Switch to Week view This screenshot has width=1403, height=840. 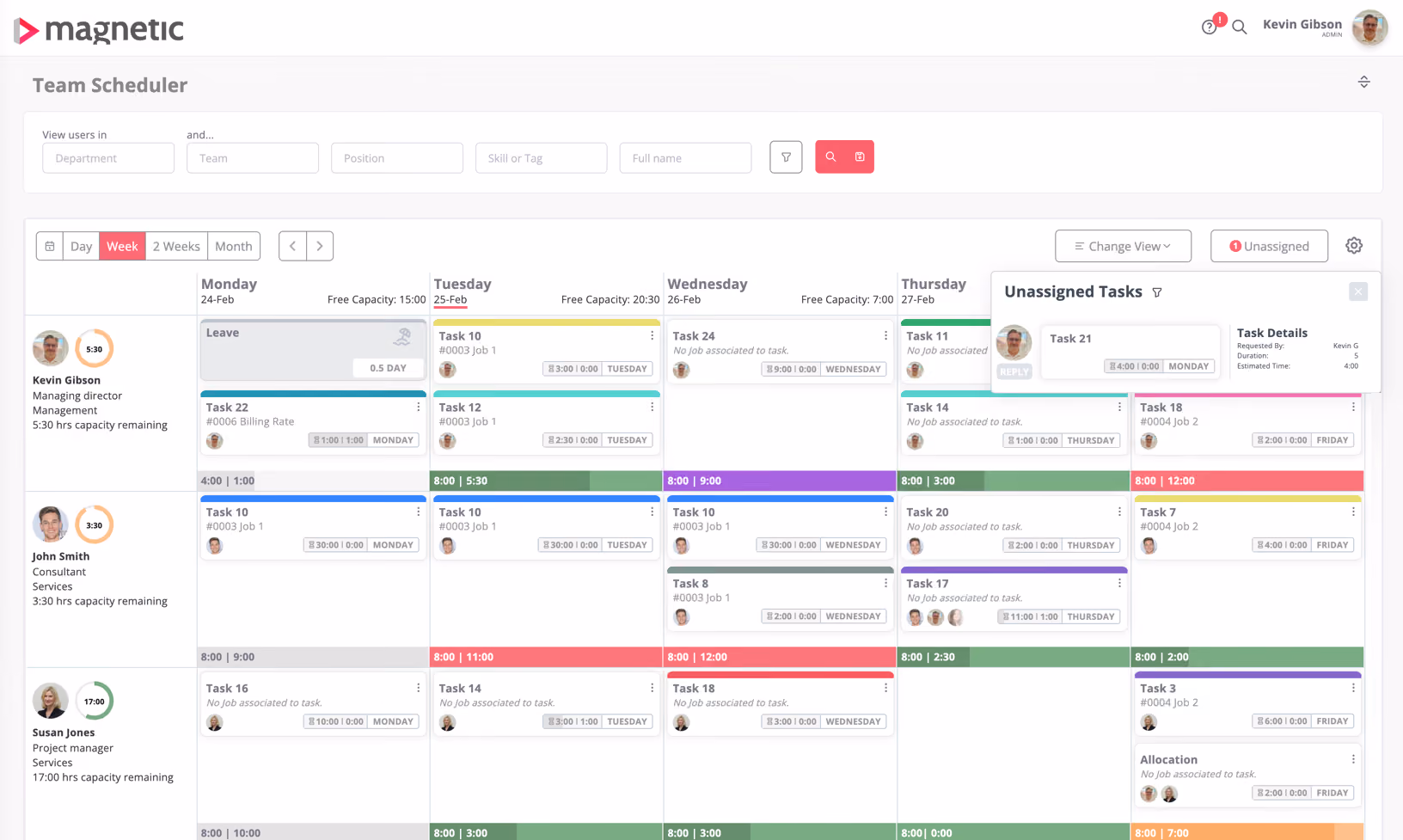[x=122, y=246]
